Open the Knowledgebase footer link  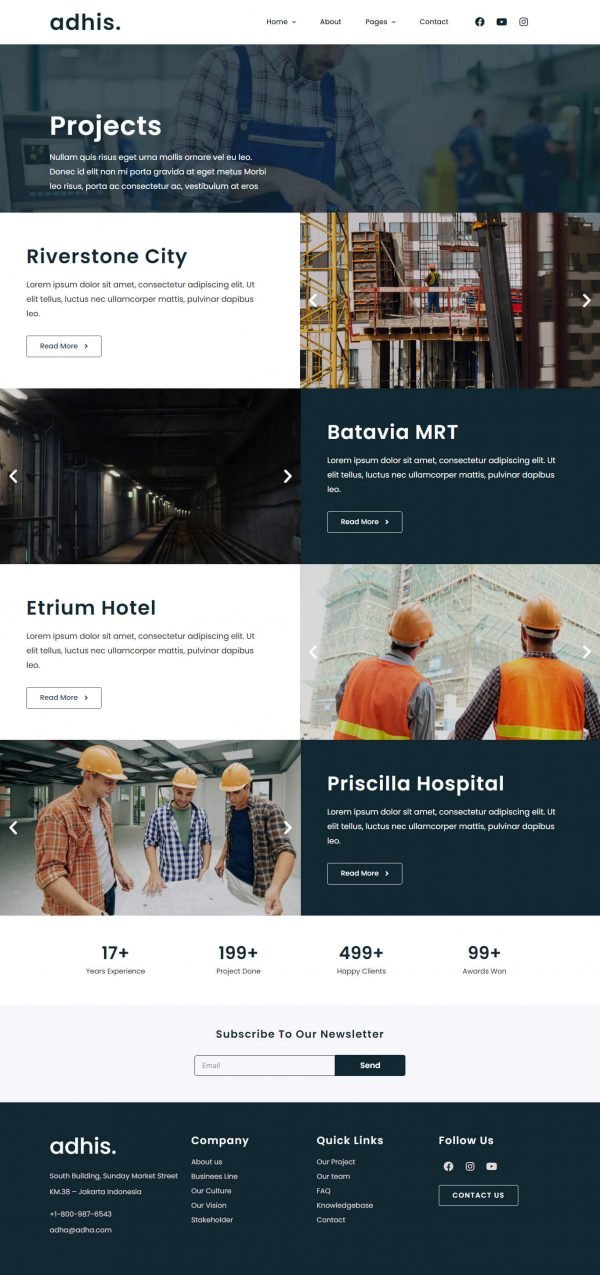click(x=345, y=1205)
